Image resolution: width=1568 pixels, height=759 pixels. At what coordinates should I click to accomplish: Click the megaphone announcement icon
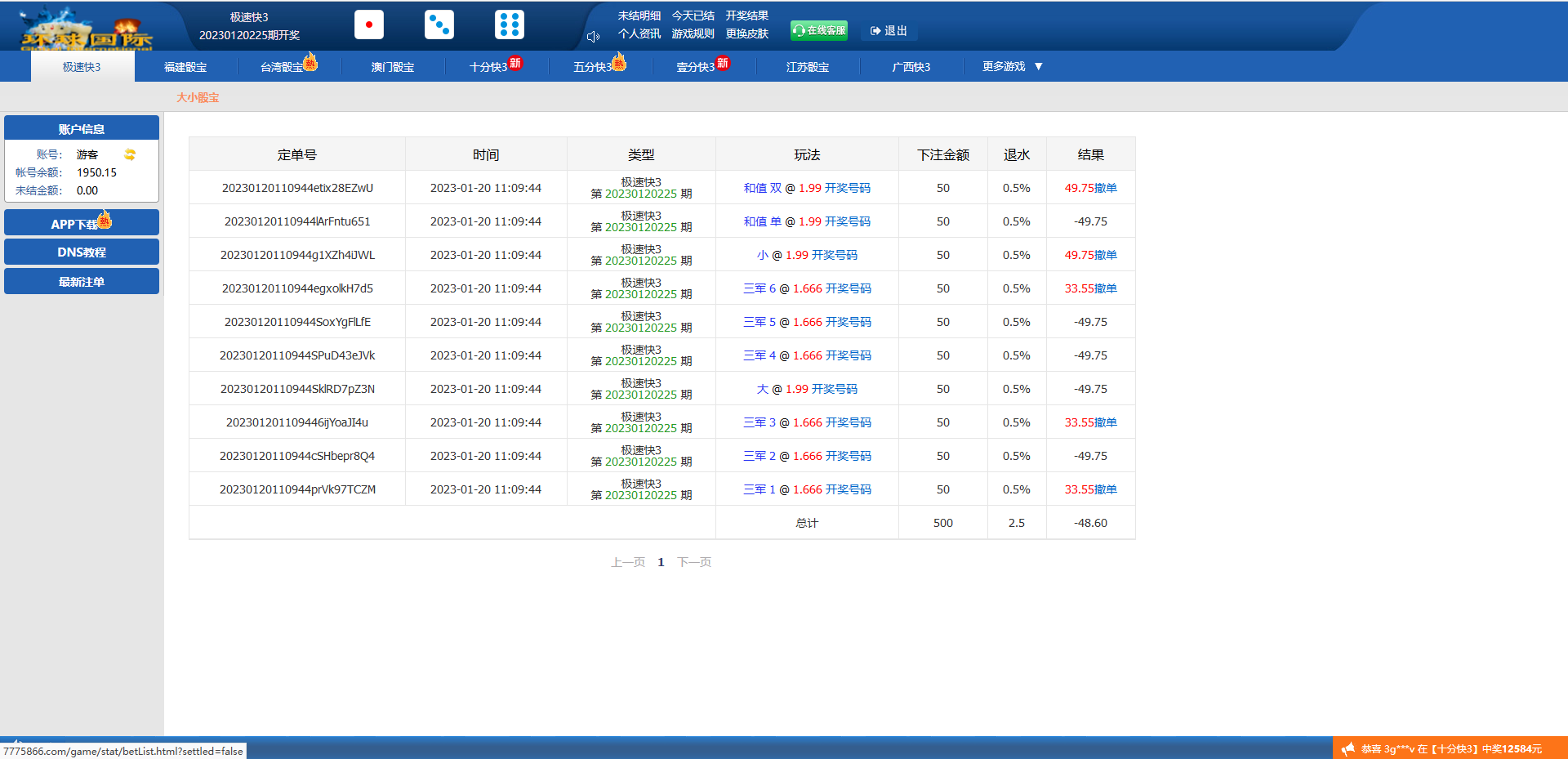(1347, 748)
